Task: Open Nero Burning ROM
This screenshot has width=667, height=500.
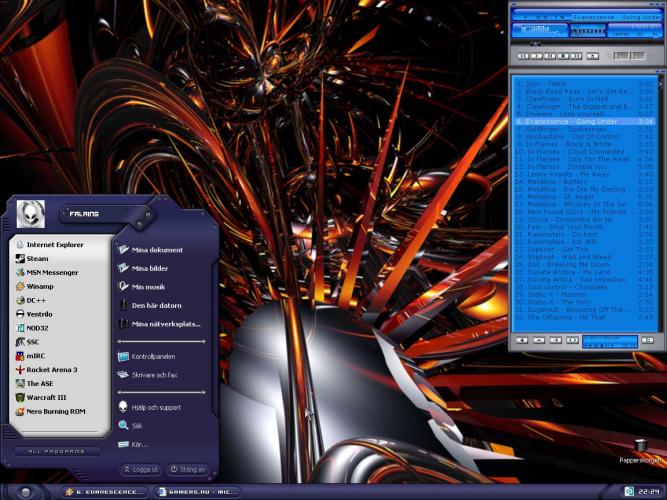Action: point(55,411)
